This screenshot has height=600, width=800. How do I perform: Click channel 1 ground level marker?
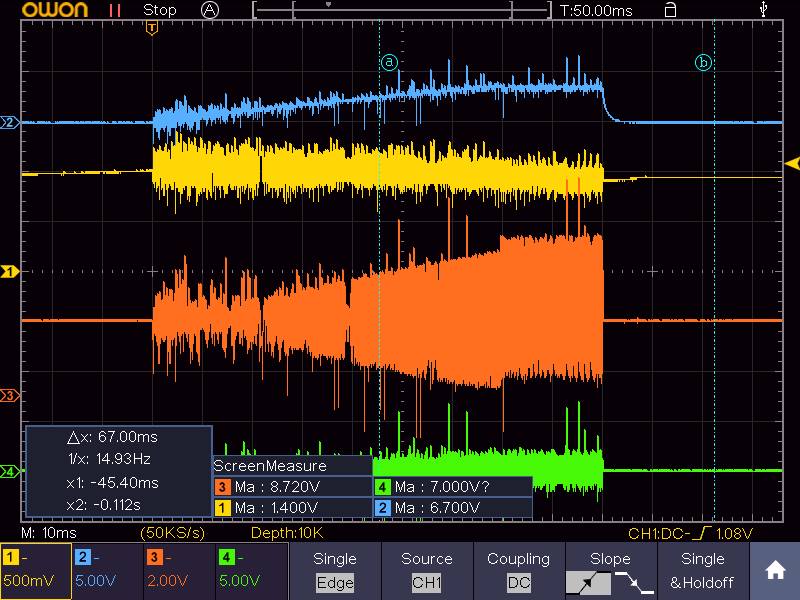click(10, 271)
